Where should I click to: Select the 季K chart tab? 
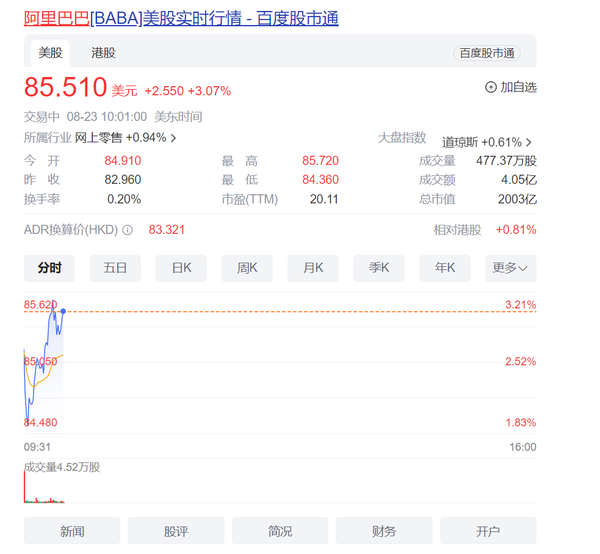[x=379, y=268]
